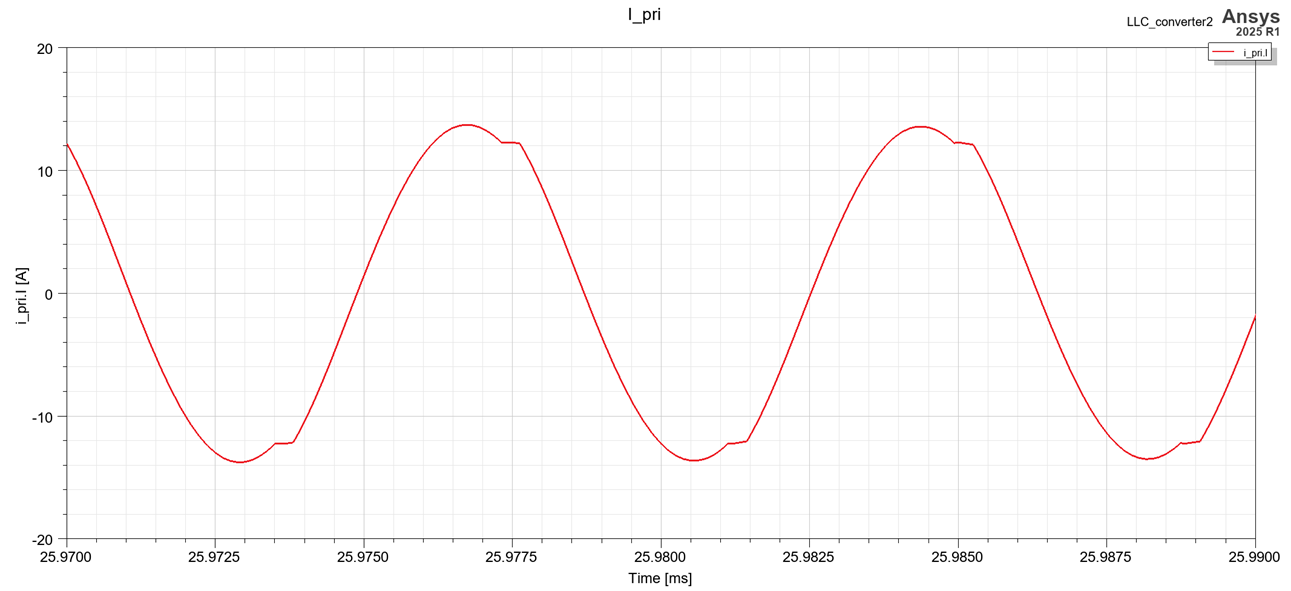This screenshot has height=591, width=1291.
Task: Click the I_pri plot title
Action: (x=644, y=14)
